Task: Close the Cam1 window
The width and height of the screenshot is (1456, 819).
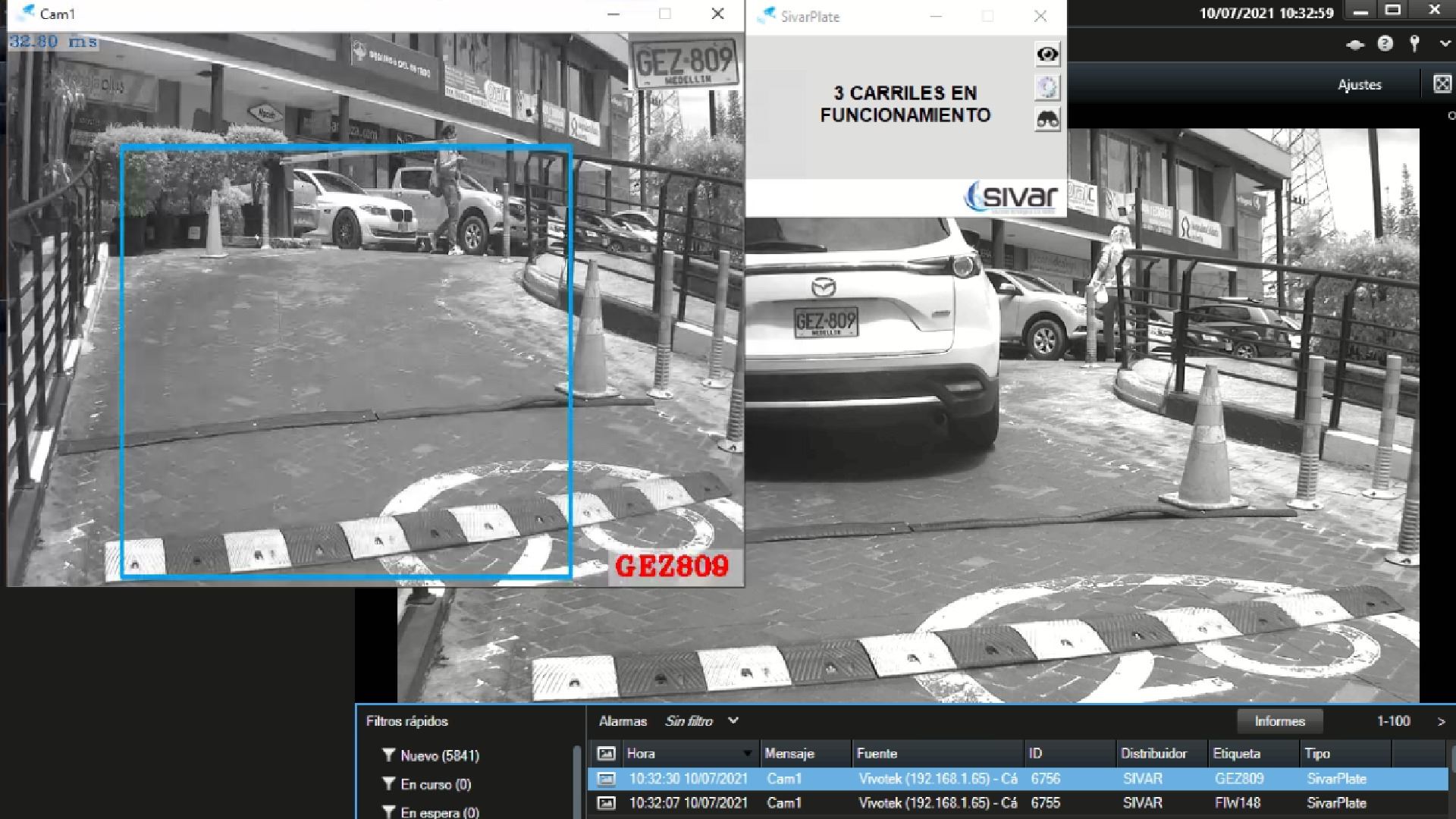Action: click(717, 14)
